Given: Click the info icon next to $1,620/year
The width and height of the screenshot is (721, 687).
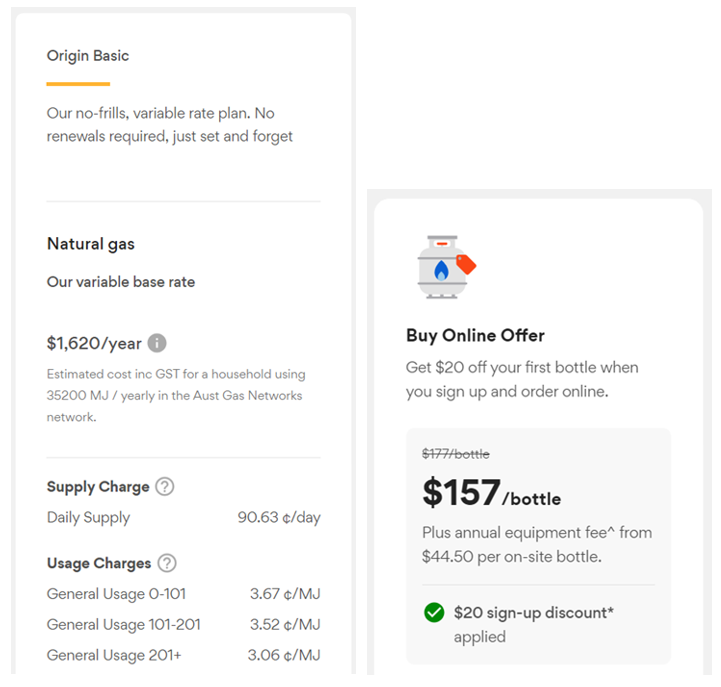Looking at the screenshot, I should coord(157,343).
